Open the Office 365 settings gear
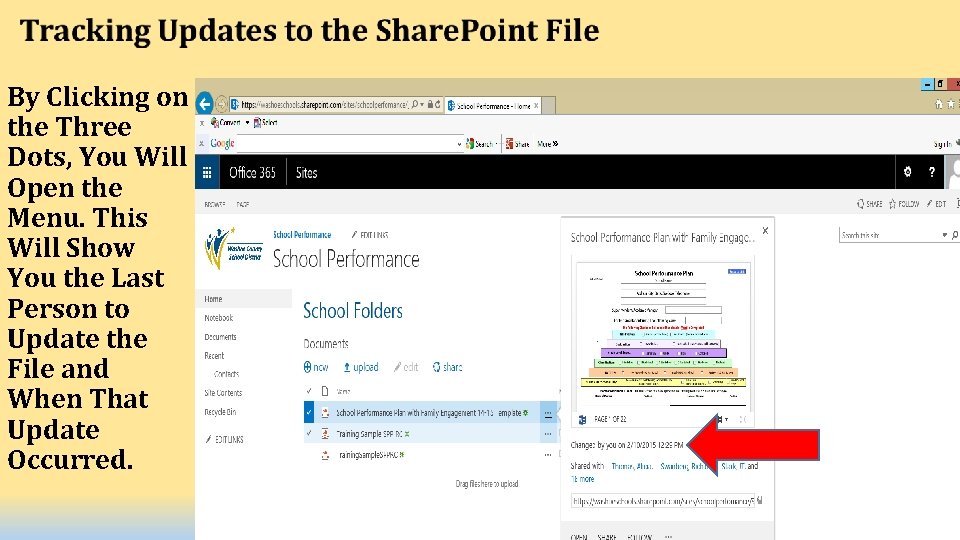960x540 pixels. tap(907, 172)
